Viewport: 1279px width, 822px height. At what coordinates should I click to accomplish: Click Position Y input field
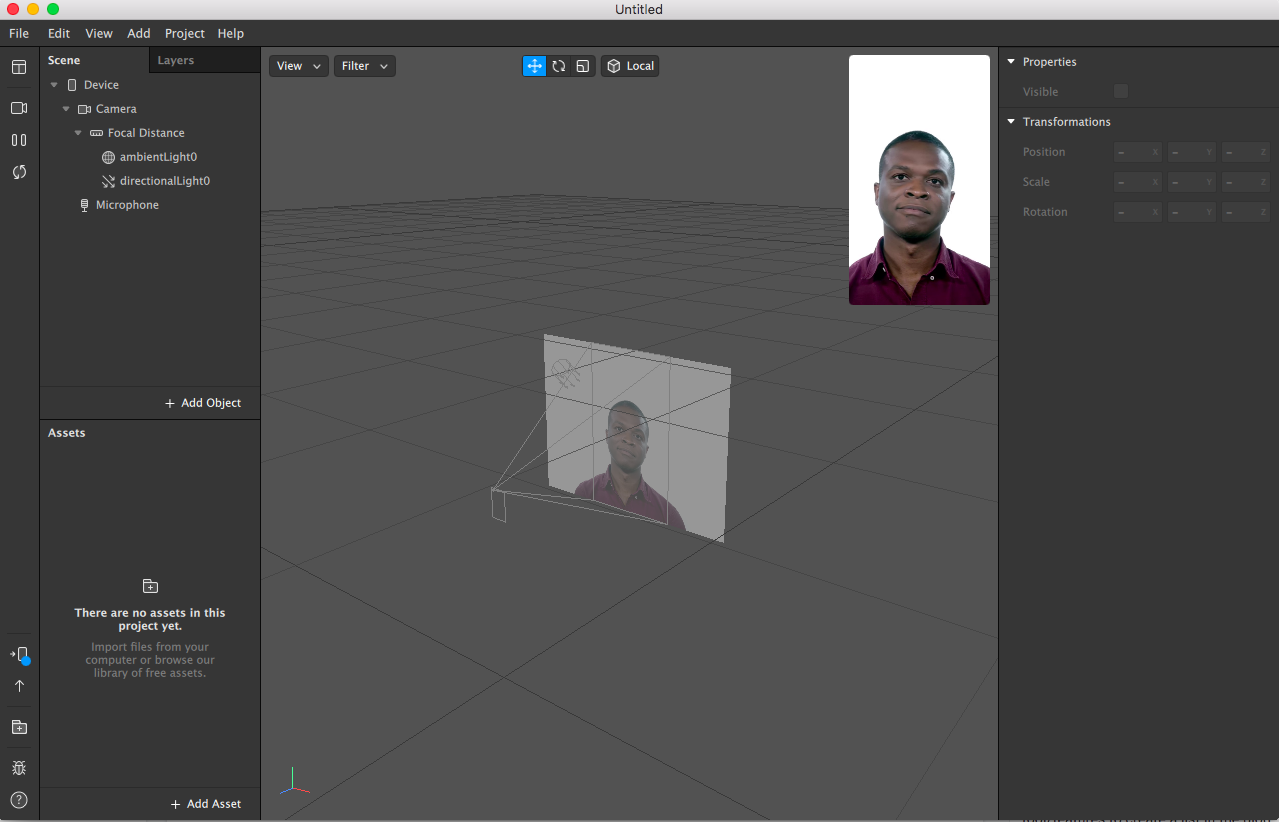coord(1192,152)
